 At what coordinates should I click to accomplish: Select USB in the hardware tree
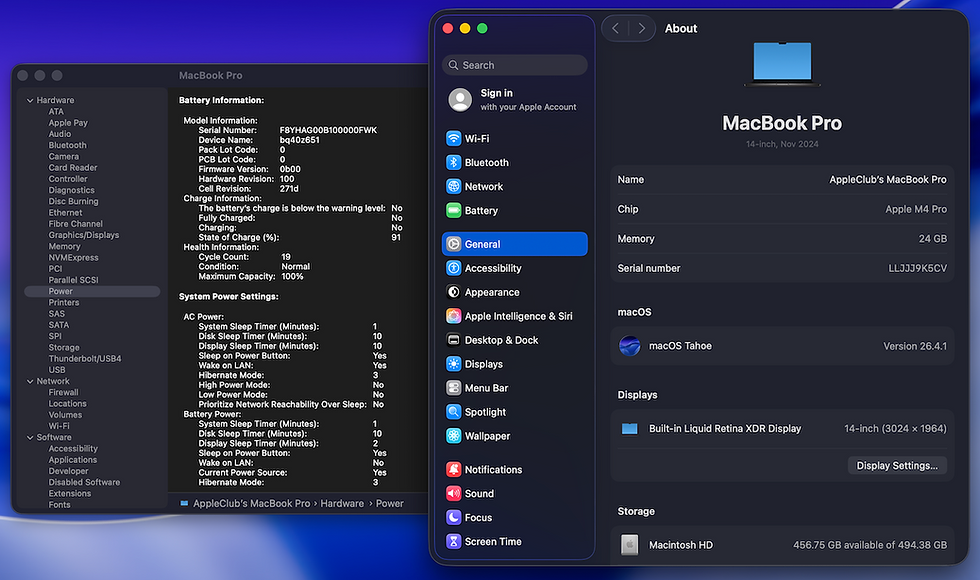pos(57,370)
